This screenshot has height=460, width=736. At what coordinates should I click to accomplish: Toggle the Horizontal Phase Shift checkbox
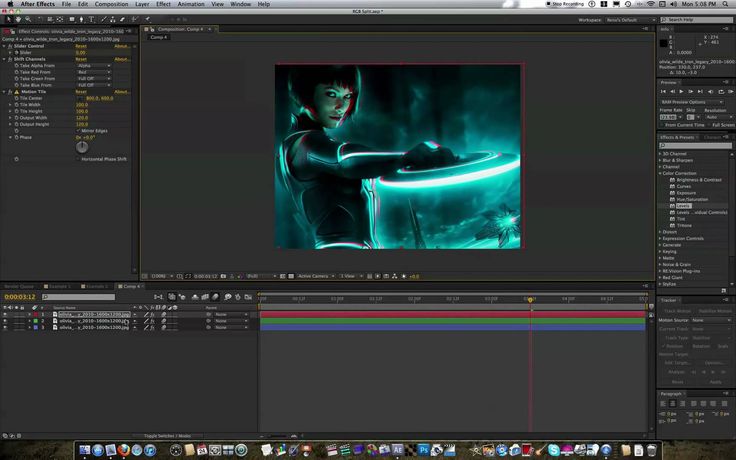78,159
